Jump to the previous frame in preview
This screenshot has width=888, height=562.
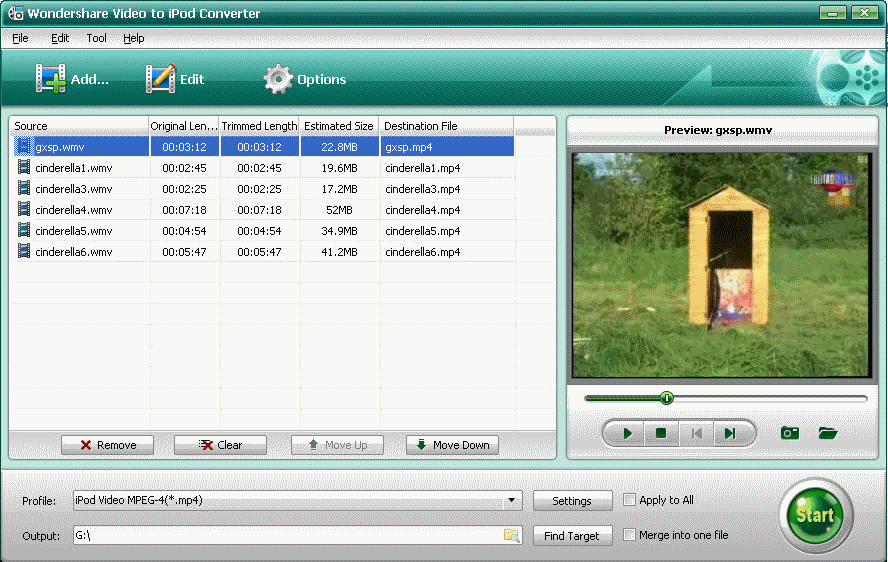pyautogui.click(x=696, y=433)
